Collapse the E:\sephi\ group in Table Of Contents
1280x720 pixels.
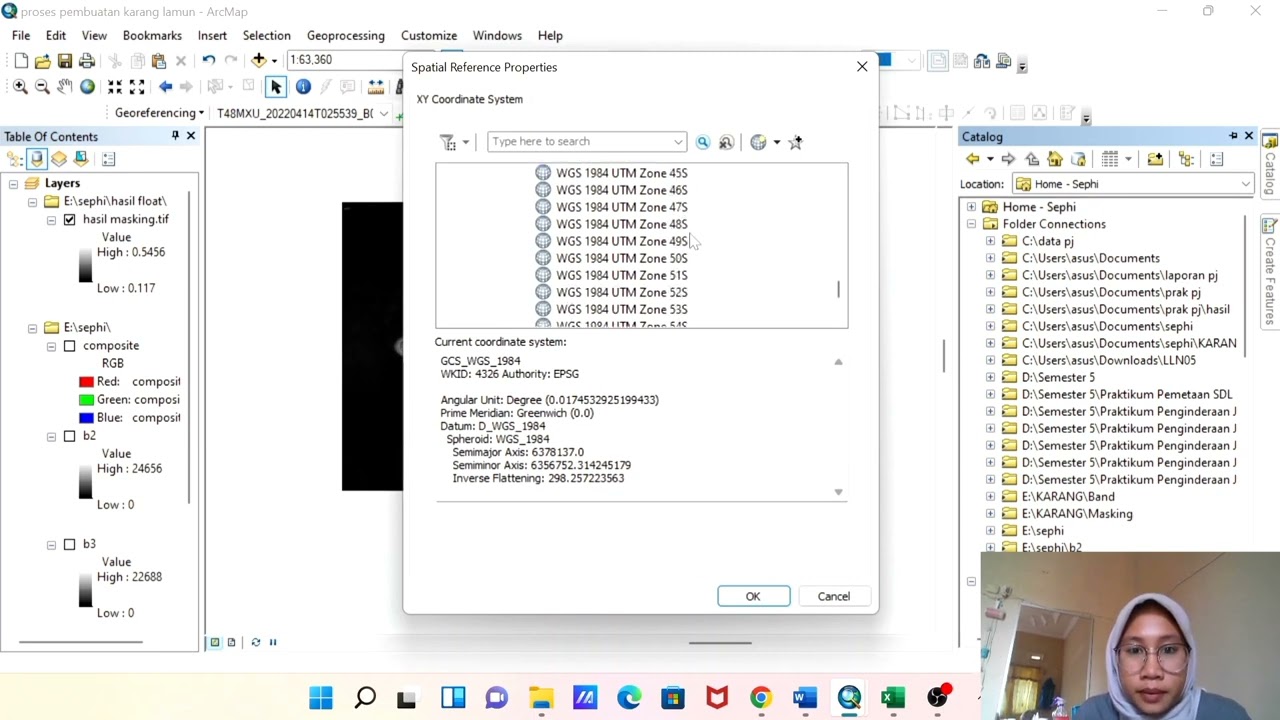(x=32, y=328)
